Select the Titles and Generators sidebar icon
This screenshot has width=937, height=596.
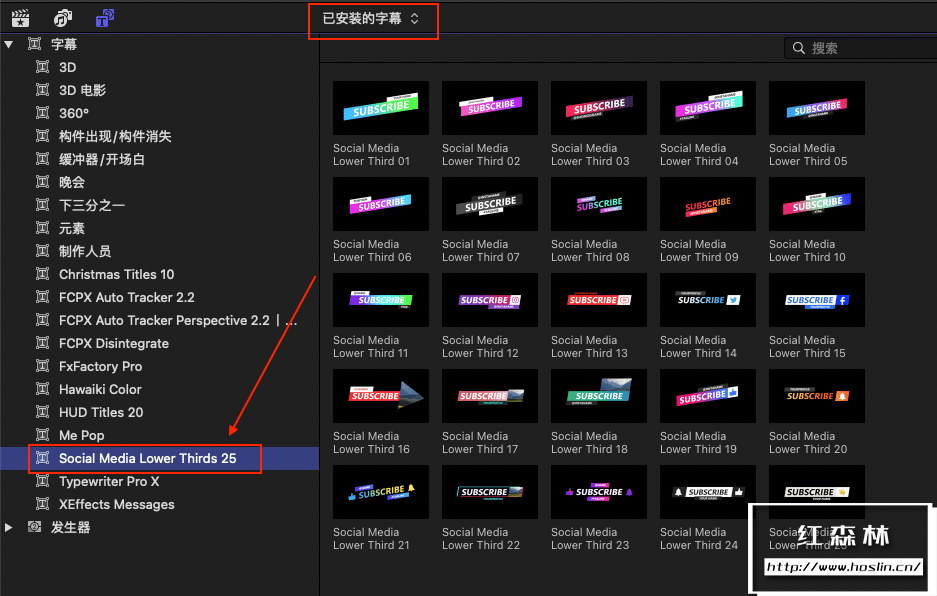coord(105,19)
